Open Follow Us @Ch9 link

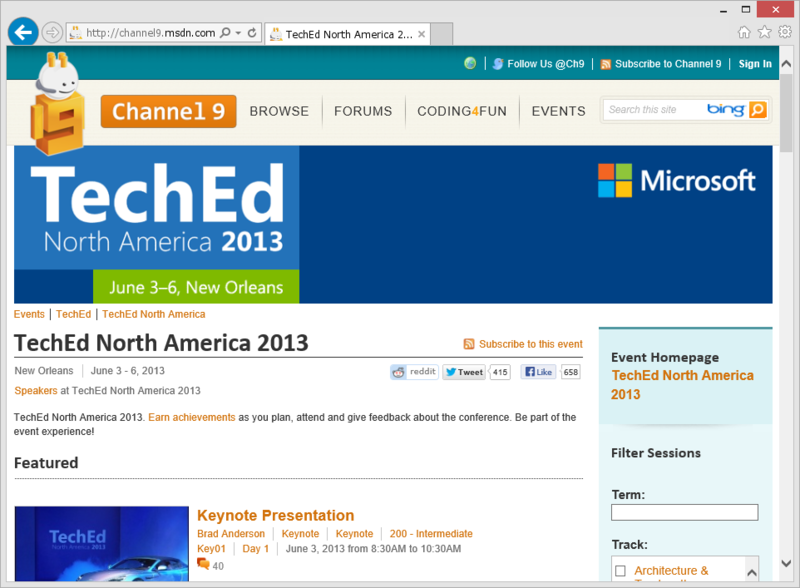pyautogui.click(x=545, y=64)
